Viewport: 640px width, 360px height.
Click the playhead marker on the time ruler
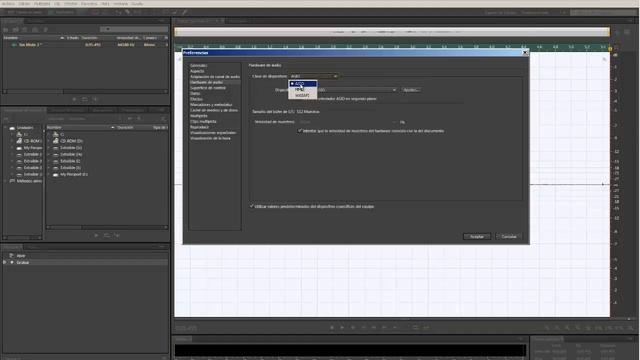click(x=610, y=49)
